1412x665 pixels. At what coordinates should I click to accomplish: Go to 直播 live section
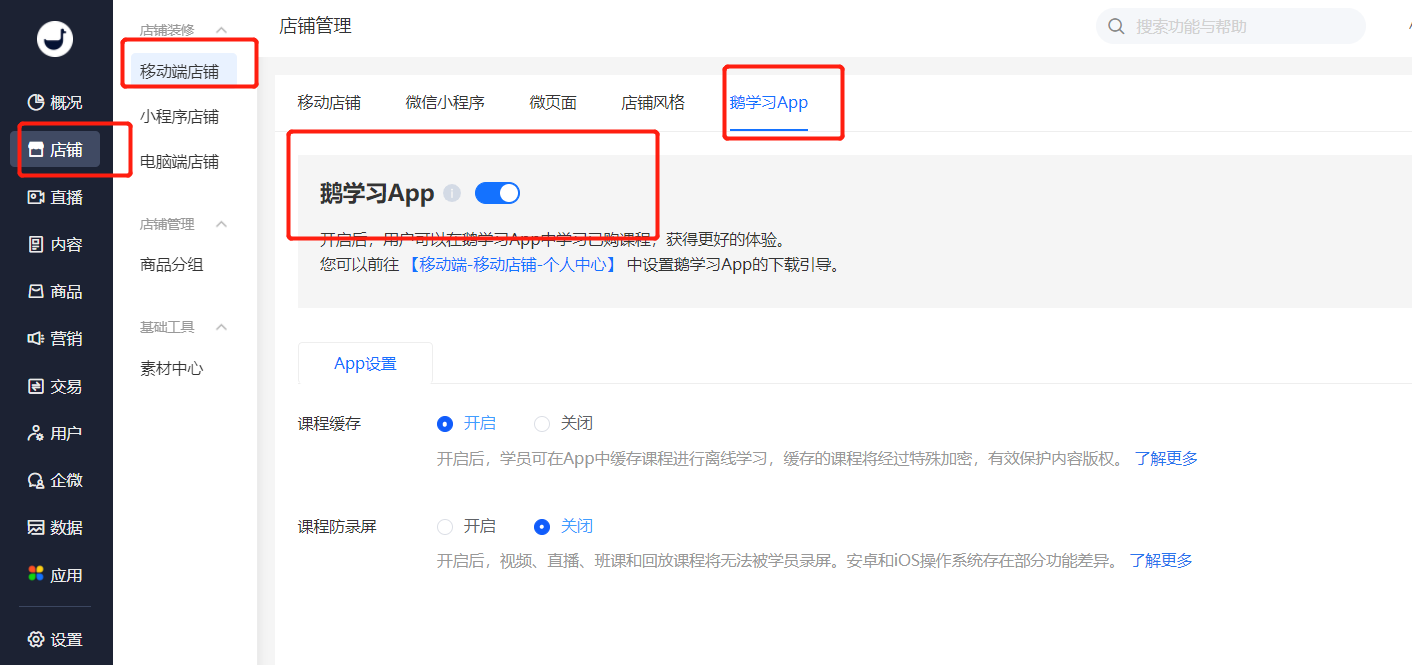coord(56,197)
